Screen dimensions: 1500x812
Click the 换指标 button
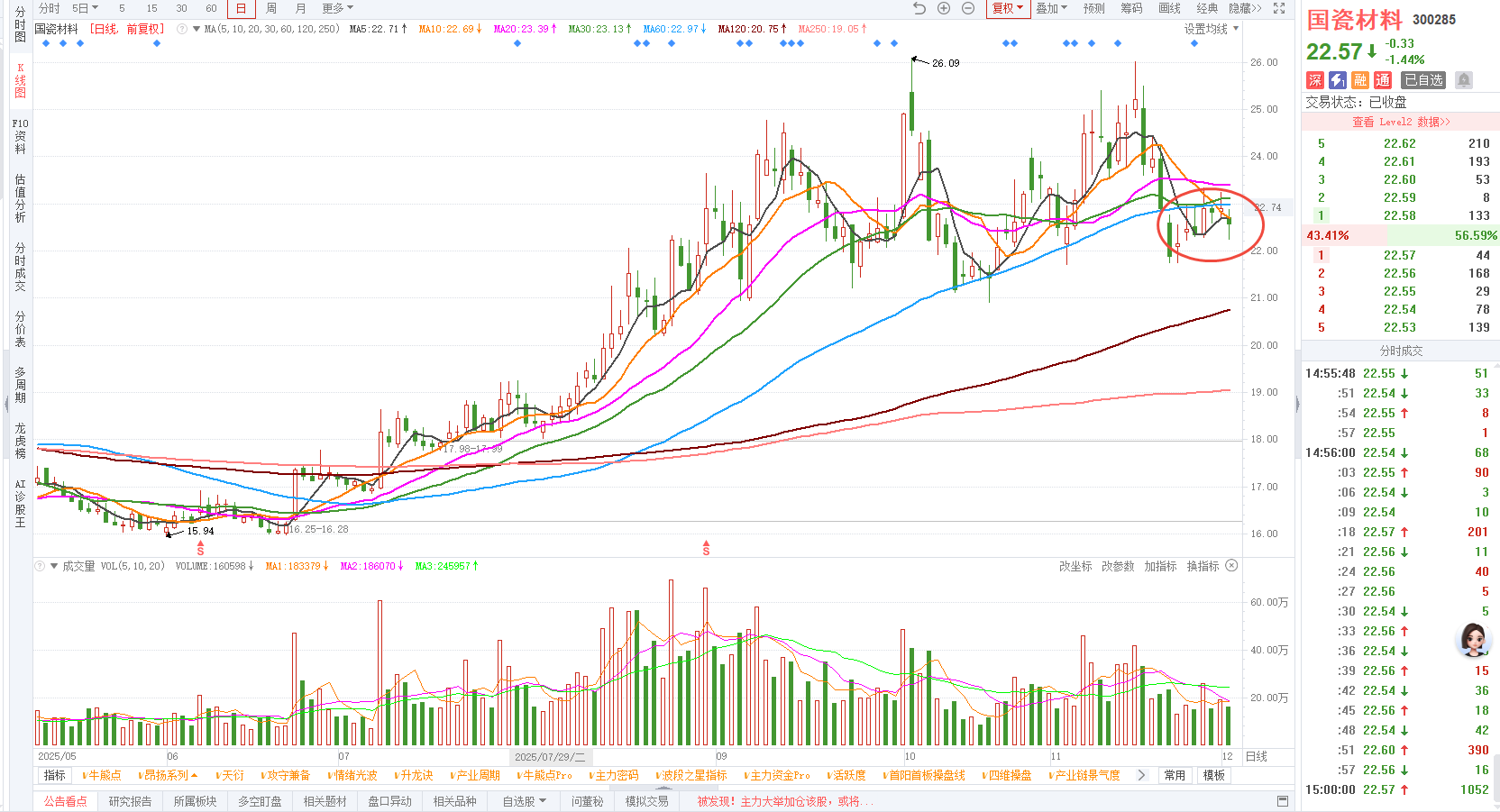click(x=1203, y=566)
